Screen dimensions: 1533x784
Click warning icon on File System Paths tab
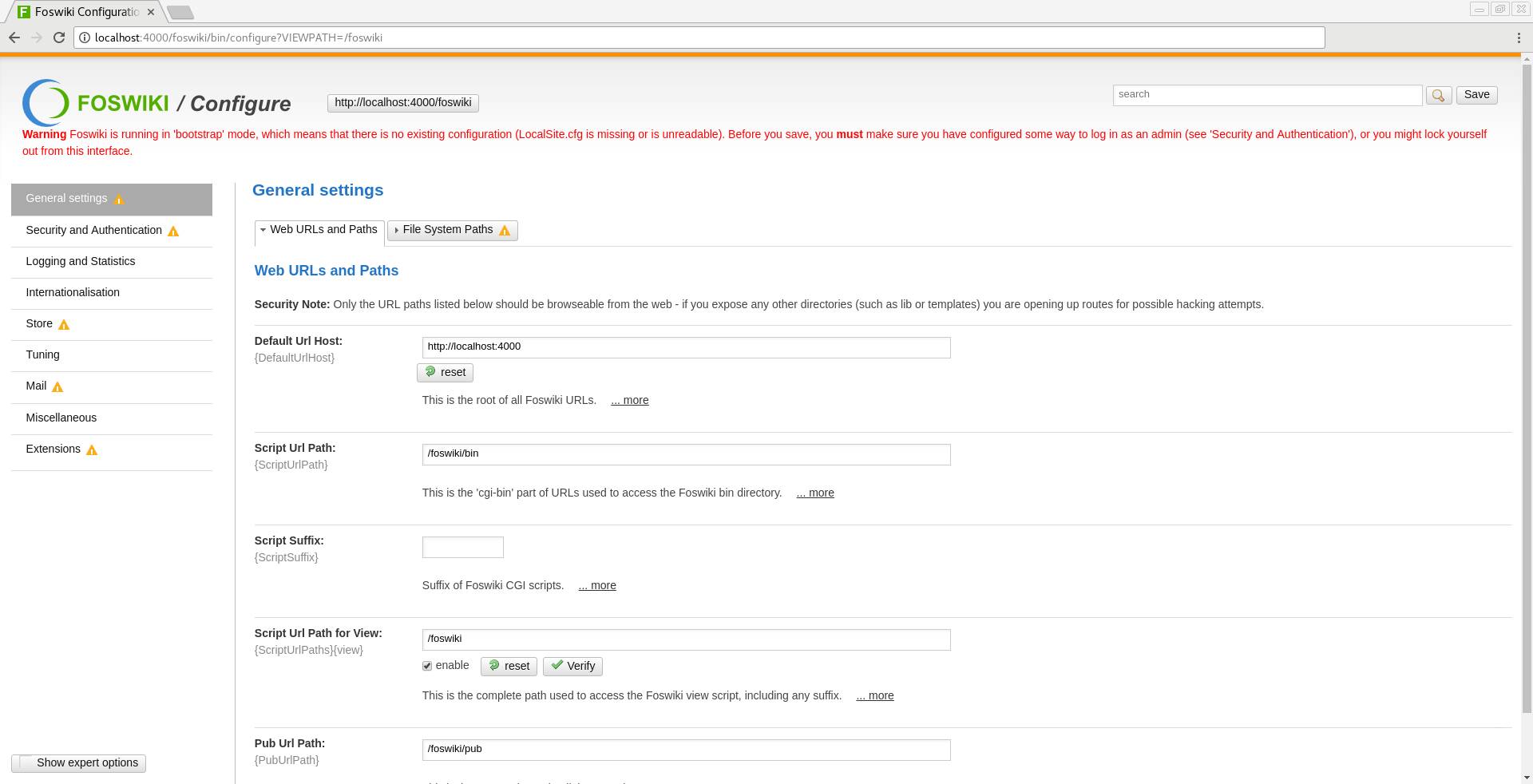click(x=505, y=231)
